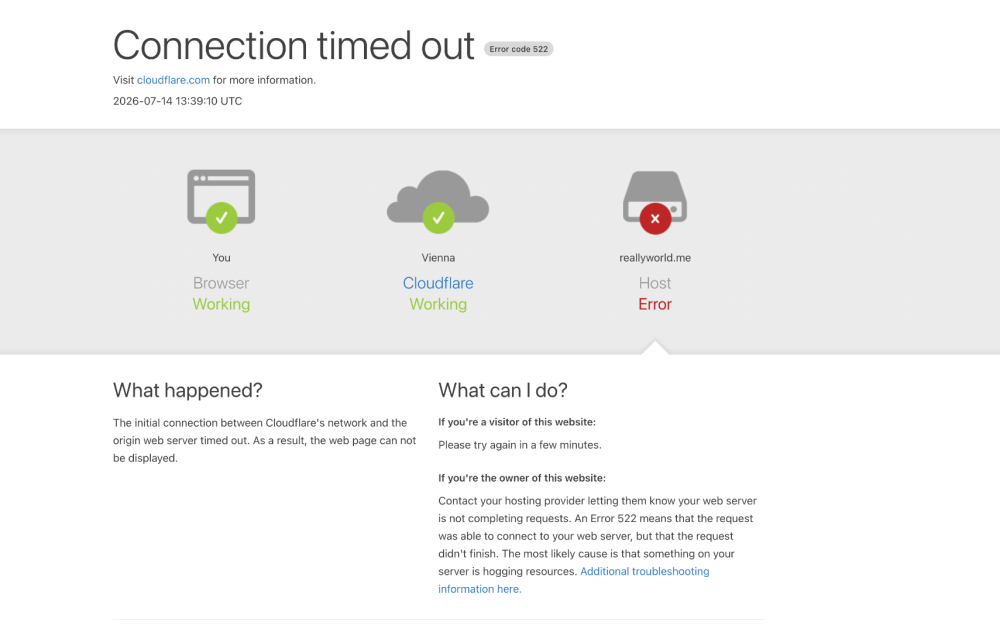
Task: Open the cloudflare.com link
Action: click(x=173, y=80)
